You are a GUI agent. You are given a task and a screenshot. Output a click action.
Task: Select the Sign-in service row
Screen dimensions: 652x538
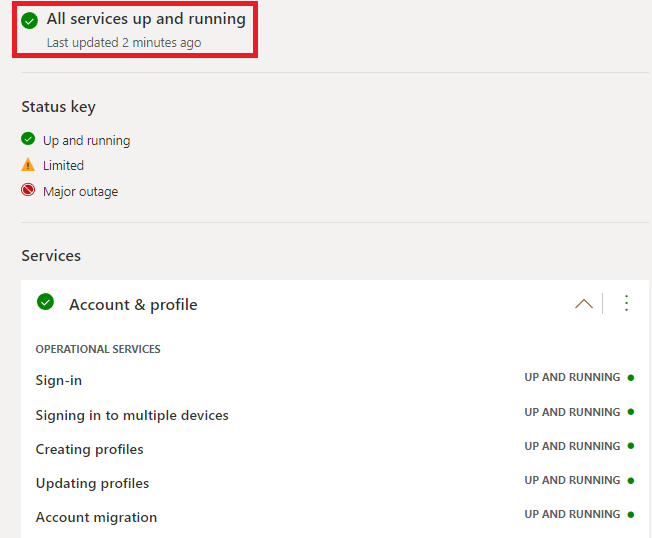(x=59, y=381)
